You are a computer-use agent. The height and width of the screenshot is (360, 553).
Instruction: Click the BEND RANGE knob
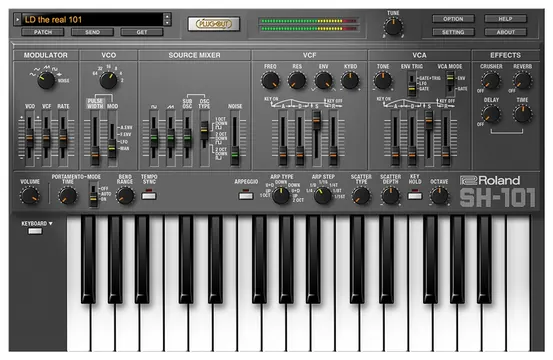[125, 196]
